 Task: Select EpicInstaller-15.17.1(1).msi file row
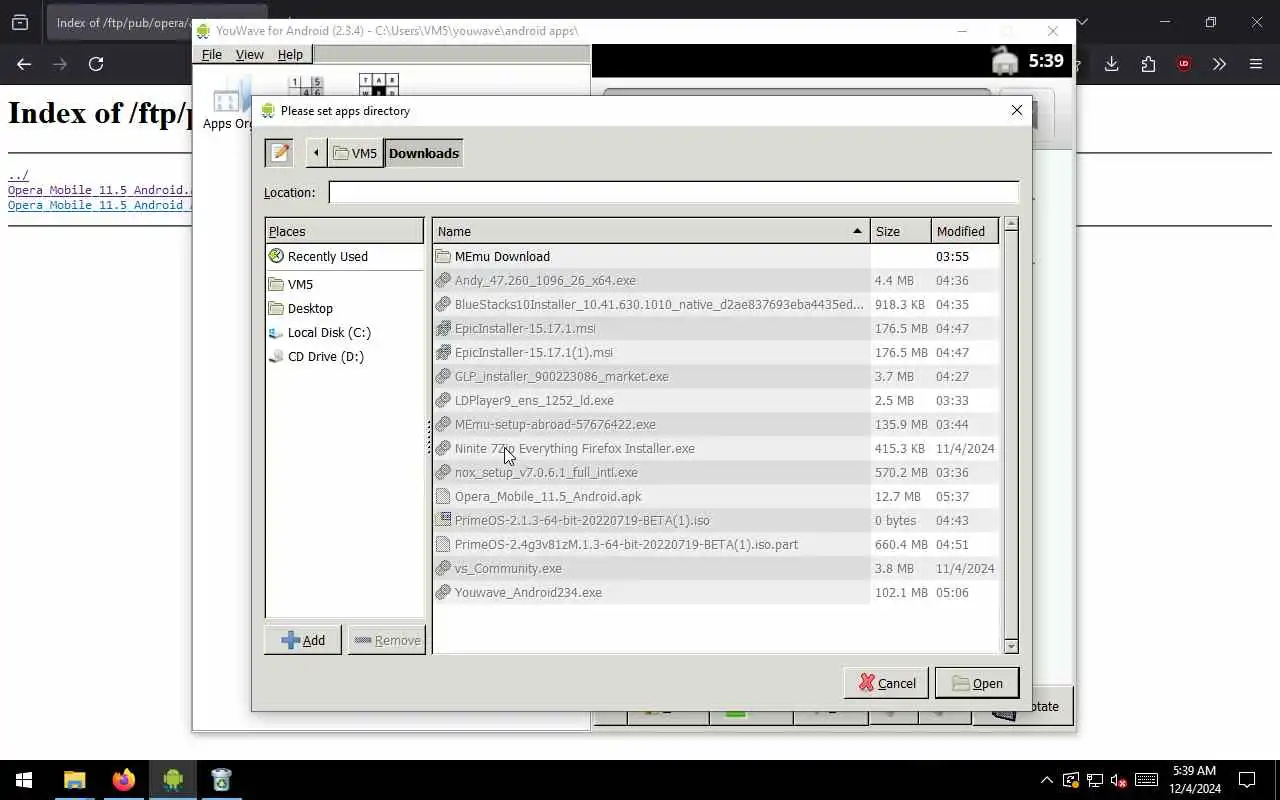pos(716,352)
